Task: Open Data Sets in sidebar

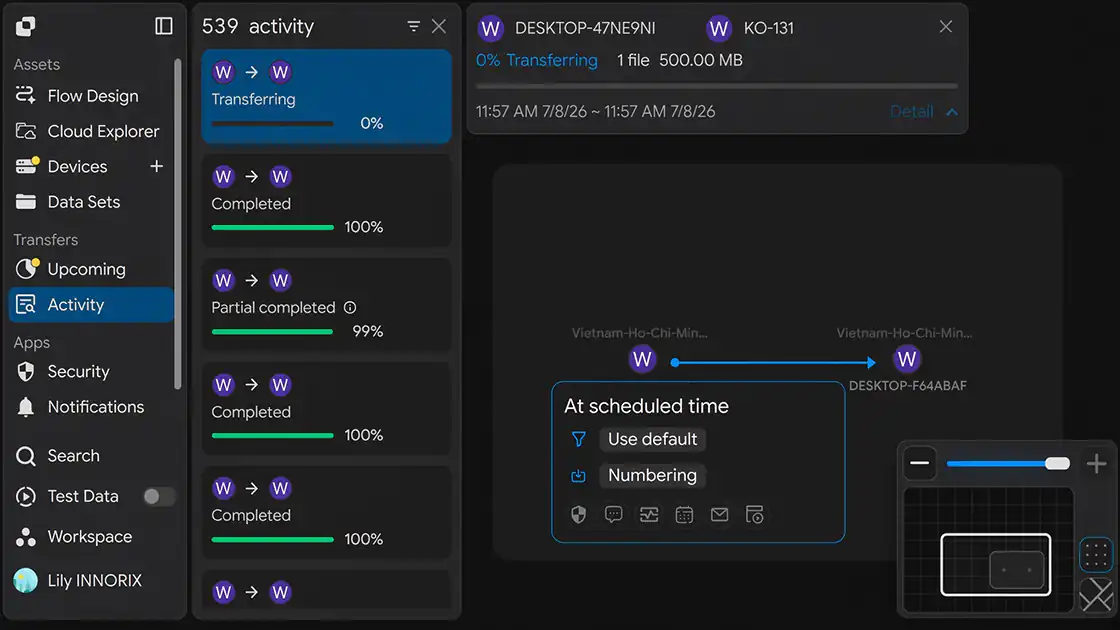Action: 91,202
